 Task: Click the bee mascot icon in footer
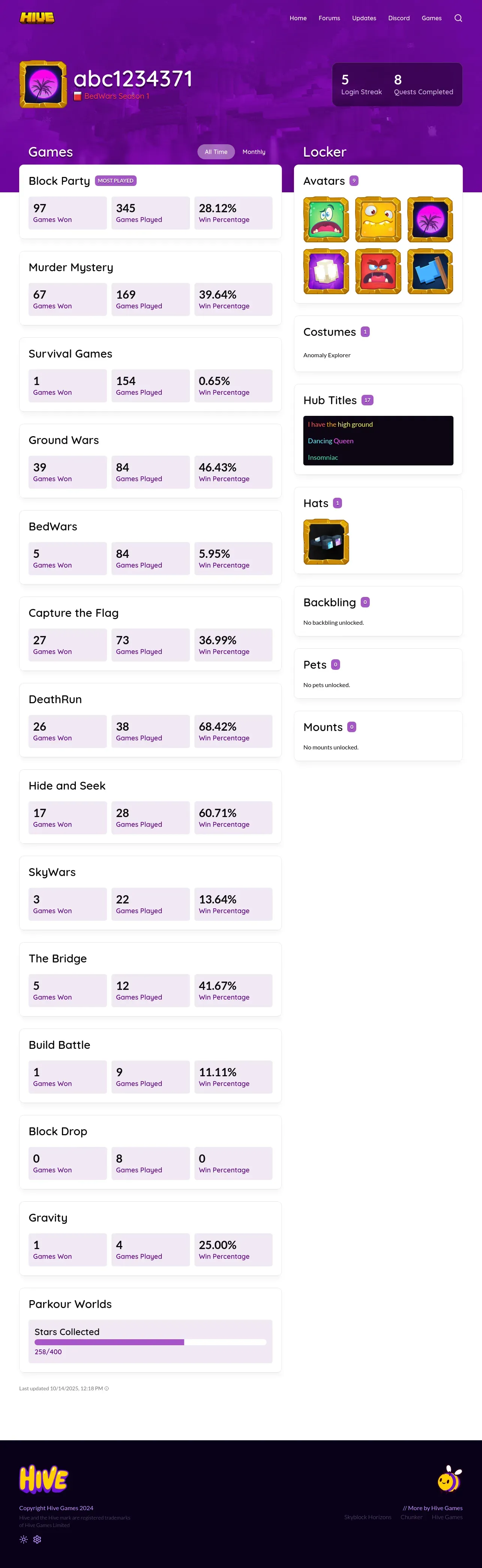click(449, 1479)
